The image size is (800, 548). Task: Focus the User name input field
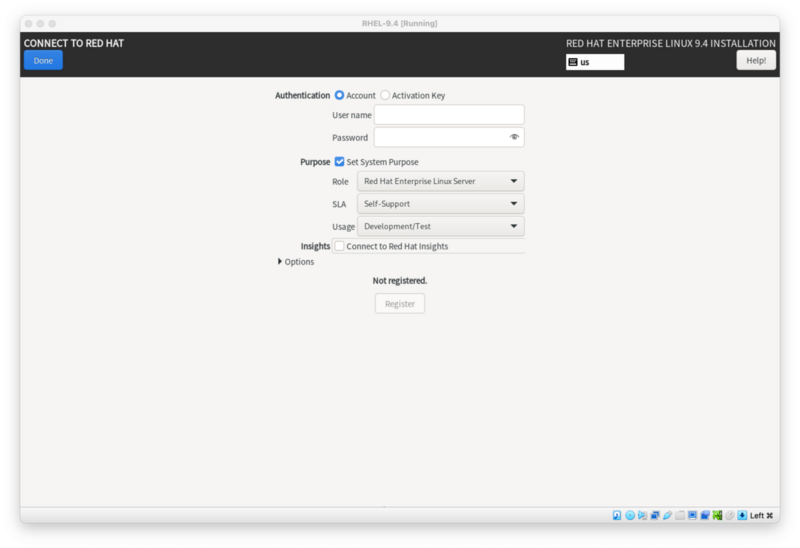coord(449,115)
